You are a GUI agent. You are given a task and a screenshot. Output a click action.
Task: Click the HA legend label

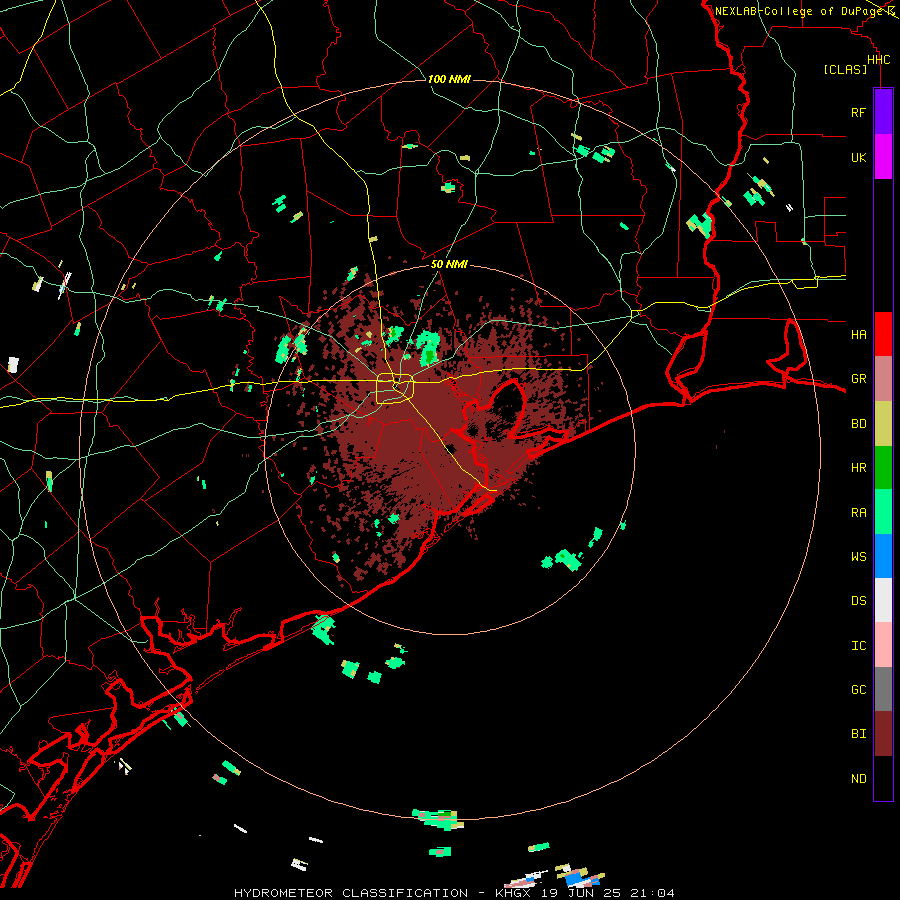pos(858,335)
